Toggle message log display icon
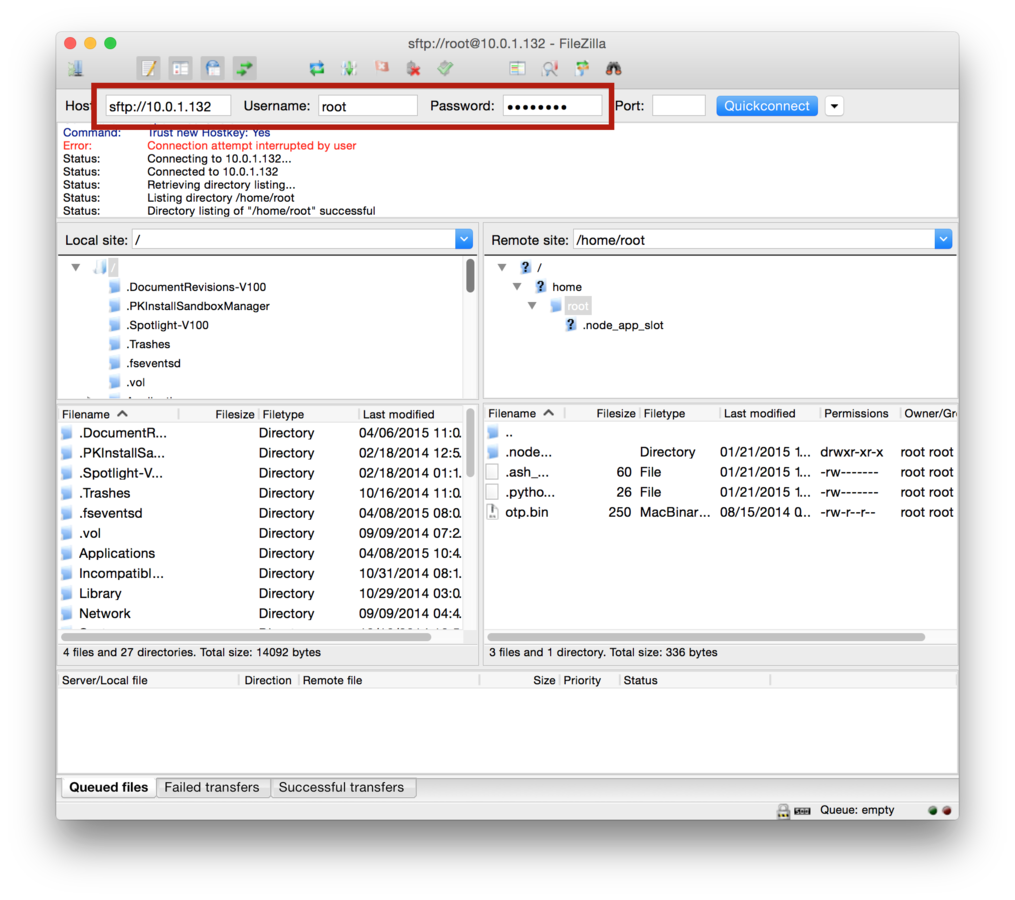This screenshot has width=1015, height=900. click(x=149, y=68)
